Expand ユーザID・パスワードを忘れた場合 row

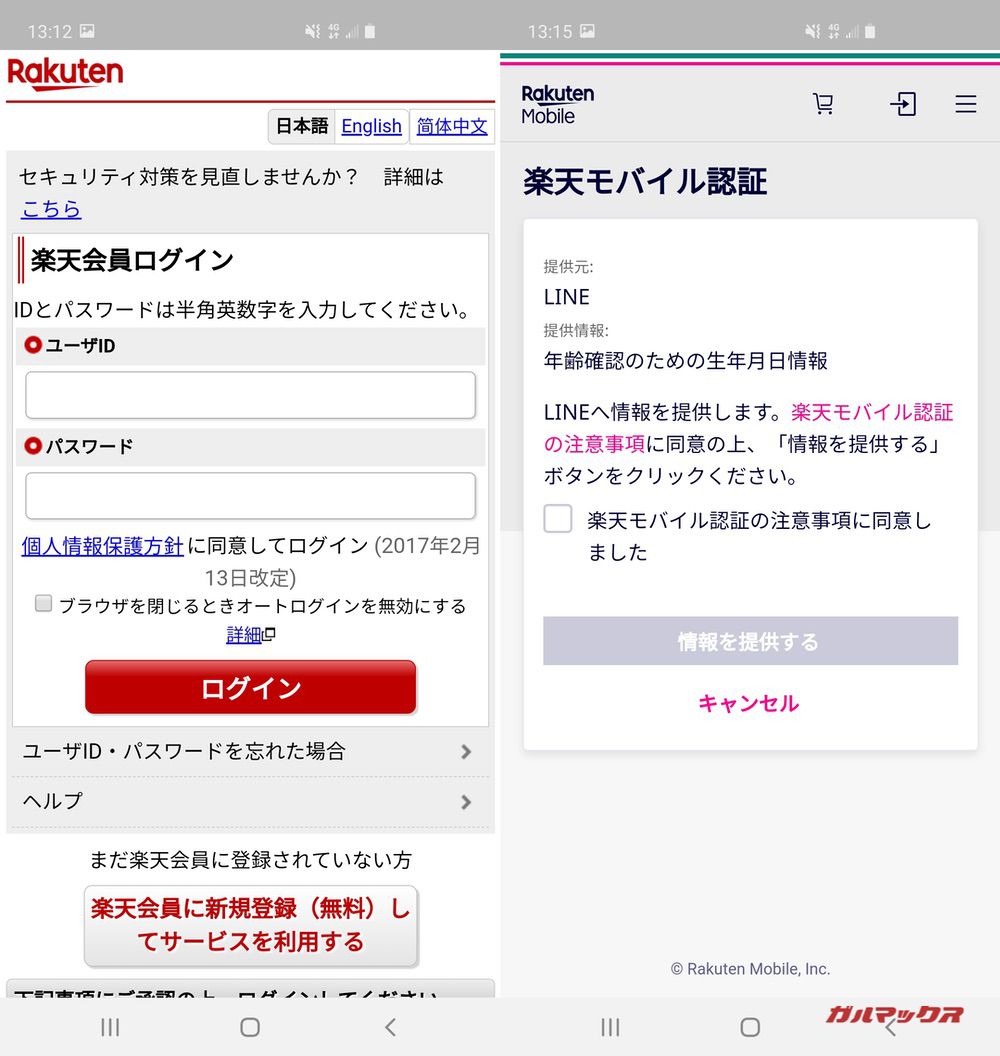click(250, 751)
